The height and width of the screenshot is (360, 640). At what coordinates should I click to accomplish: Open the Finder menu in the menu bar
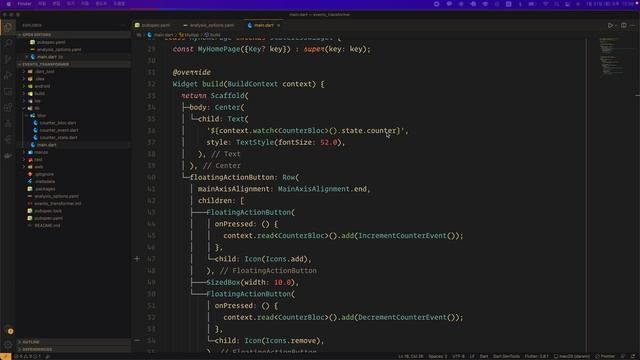tap(24, 4)
